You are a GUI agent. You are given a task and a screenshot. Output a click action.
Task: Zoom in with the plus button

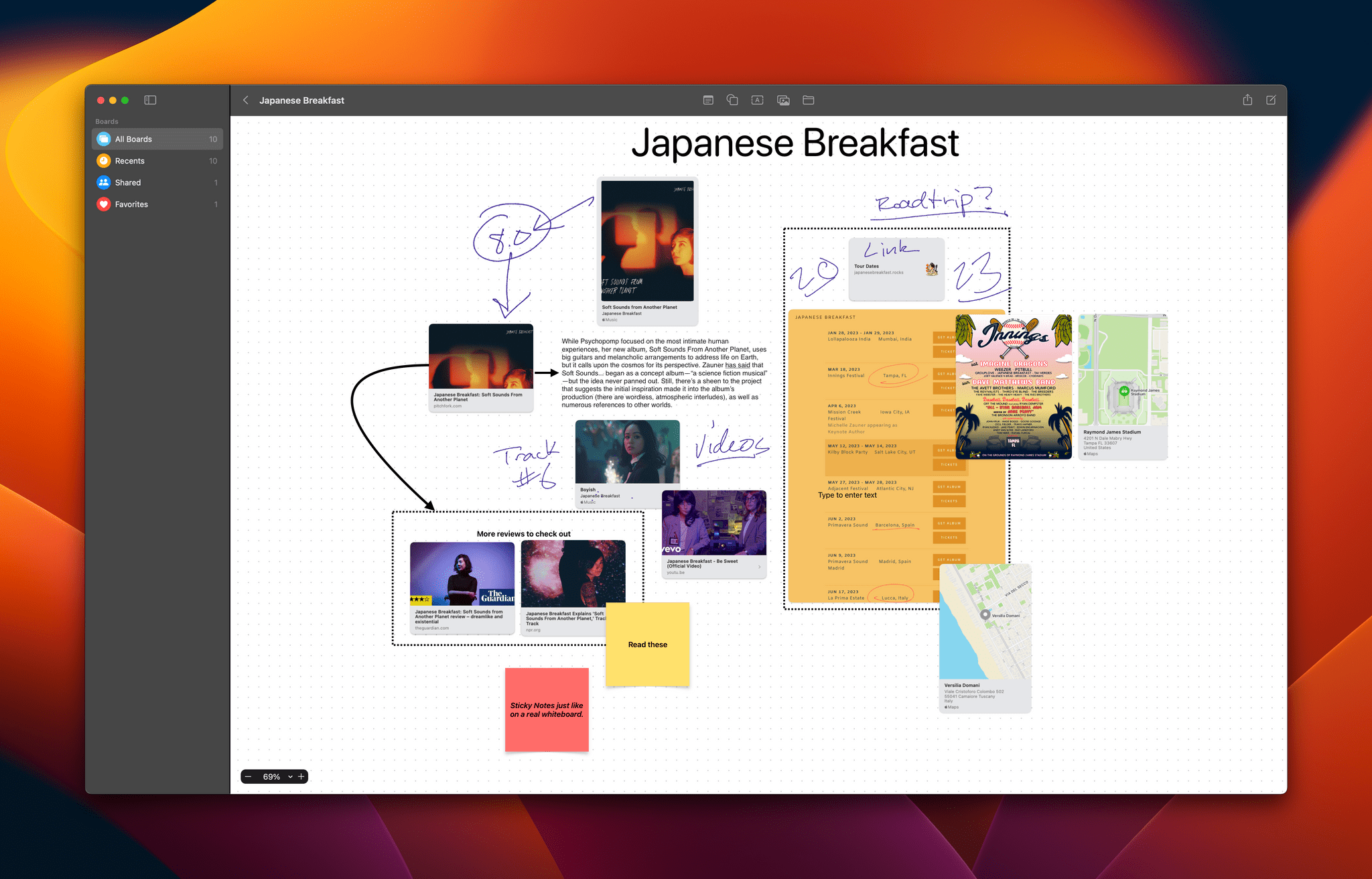(301, 776)
